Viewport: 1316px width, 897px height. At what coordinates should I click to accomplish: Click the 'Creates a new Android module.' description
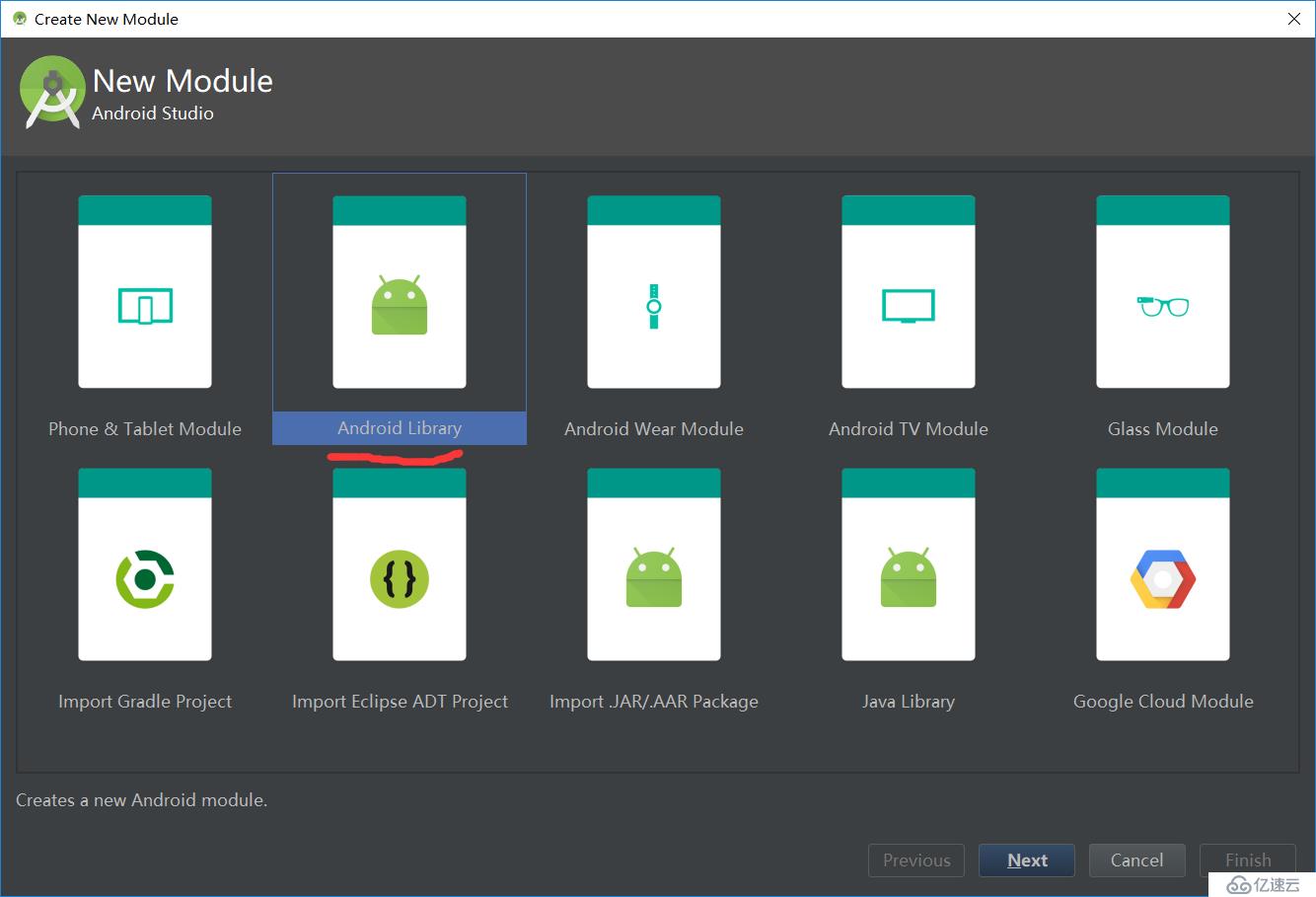(142, 800)
